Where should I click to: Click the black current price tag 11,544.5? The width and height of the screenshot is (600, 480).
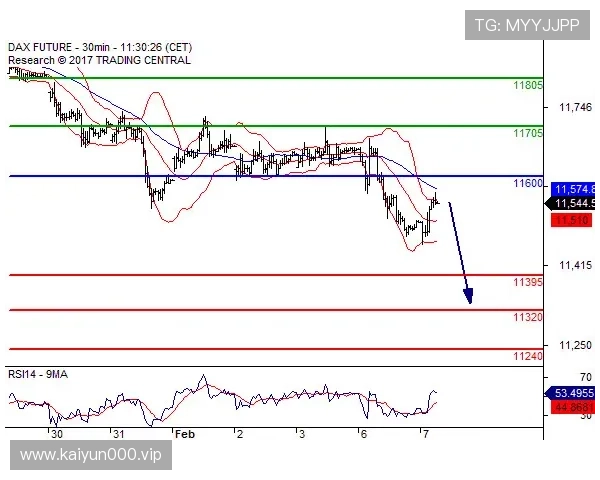click(x=574, y=203)
